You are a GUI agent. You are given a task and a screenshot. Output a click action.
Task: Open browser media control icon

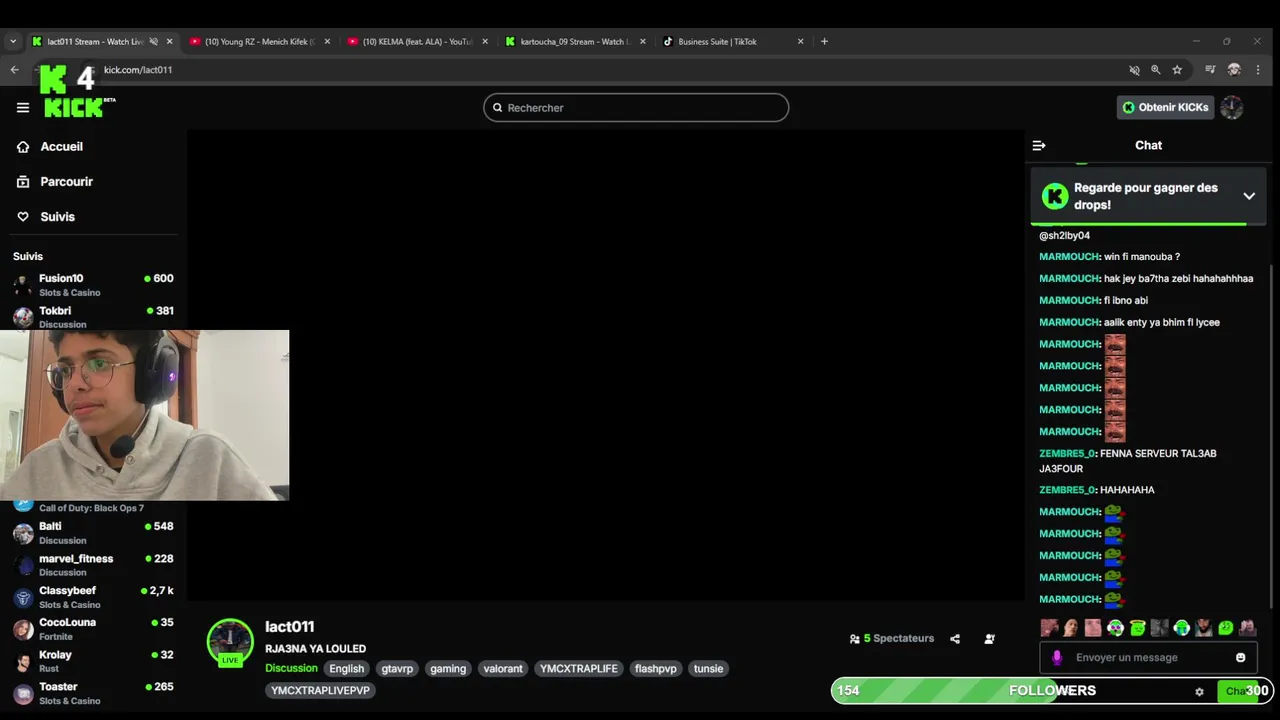pos(1210,70)
